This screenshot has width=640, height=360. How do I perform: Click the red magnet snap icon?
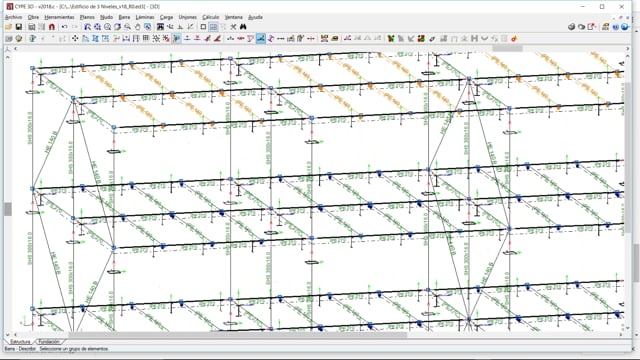click(52, 27)
